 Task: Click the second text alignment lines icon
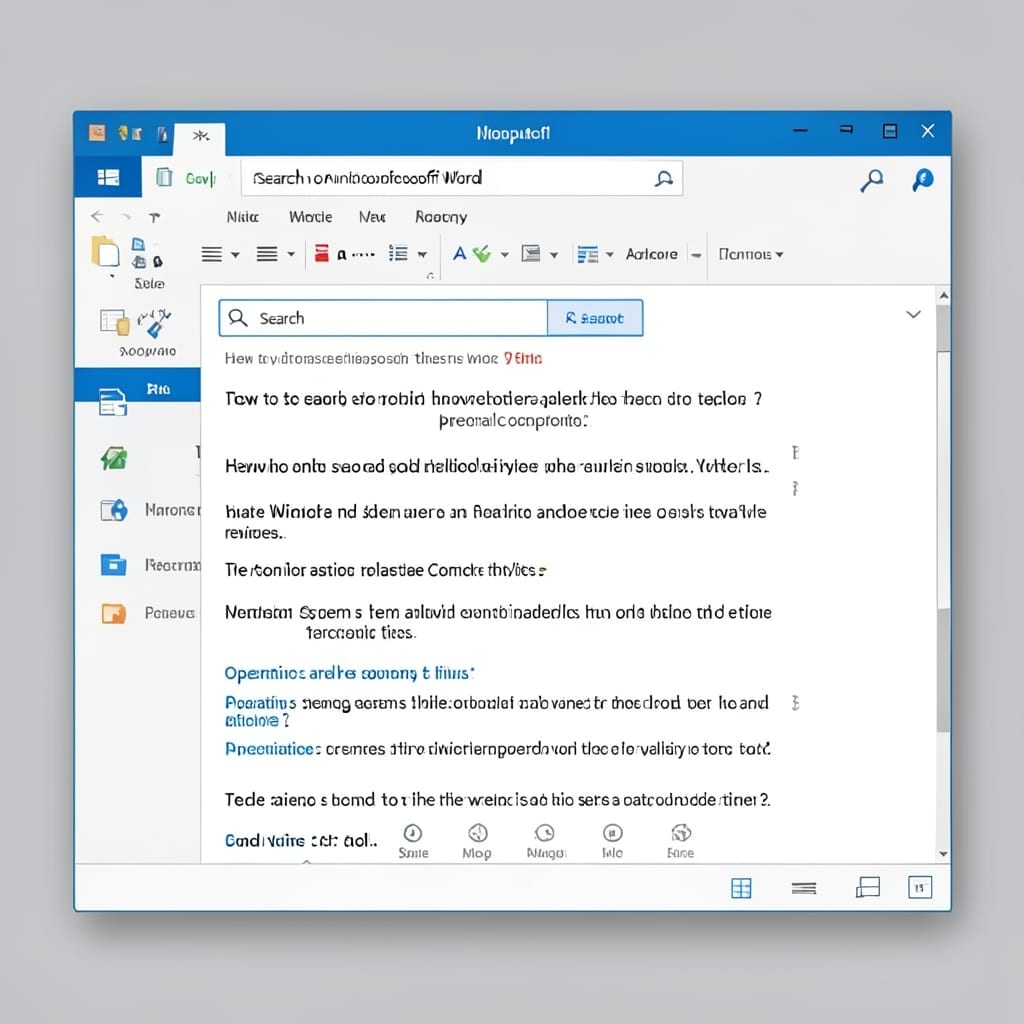(267, 254)
